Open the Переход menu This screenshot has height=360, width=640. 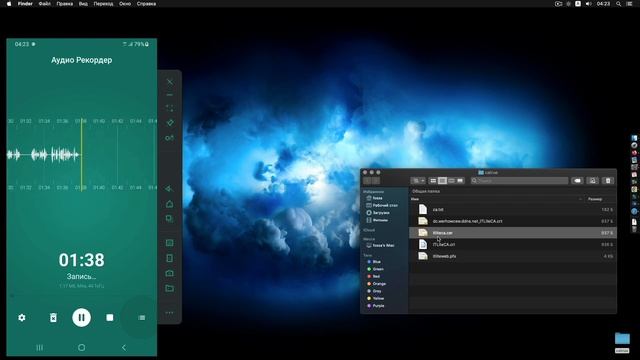[103, 4]
